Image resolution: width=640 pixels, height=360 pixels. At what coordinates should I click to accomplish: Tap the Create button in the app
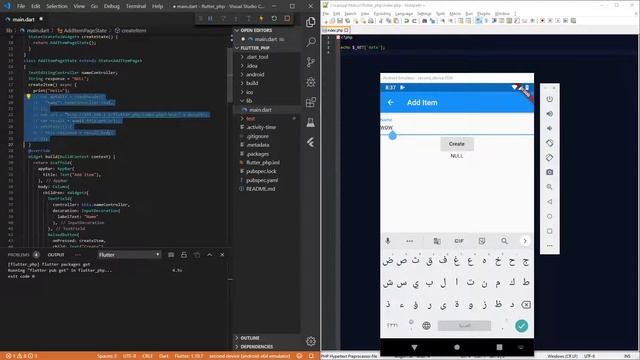click(x=456, y=144)
